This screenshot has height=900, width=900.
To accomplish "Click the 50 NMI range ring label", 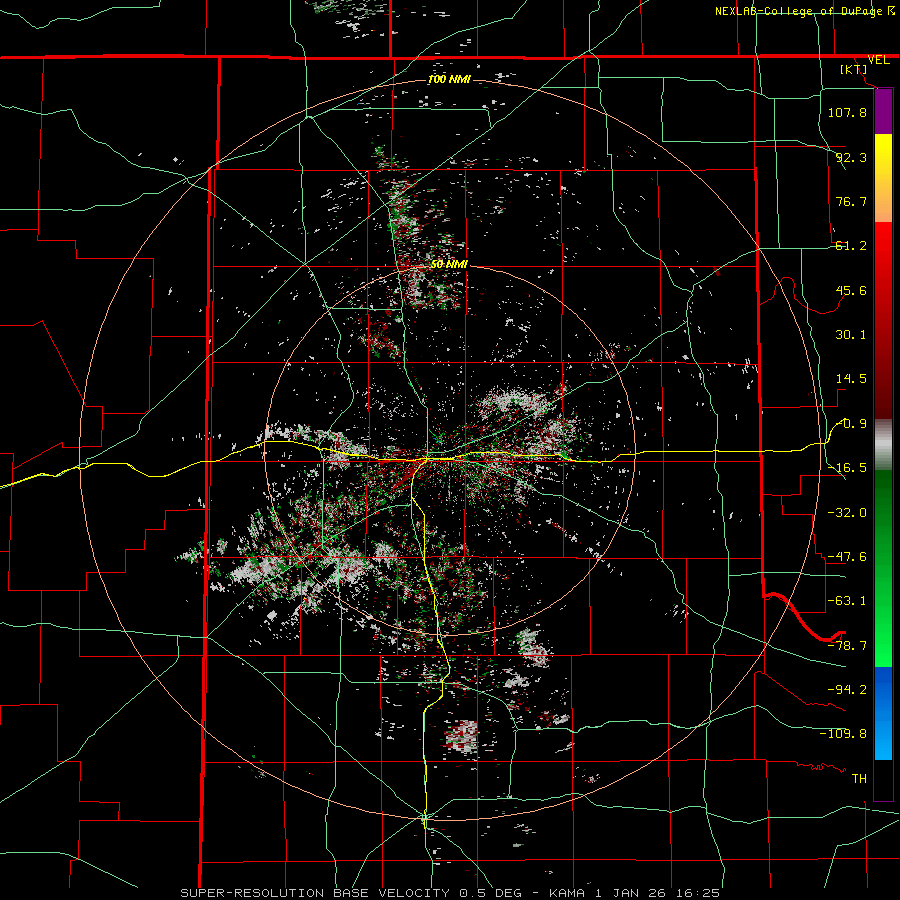I will pyautogui.click(x=449, y=265).
